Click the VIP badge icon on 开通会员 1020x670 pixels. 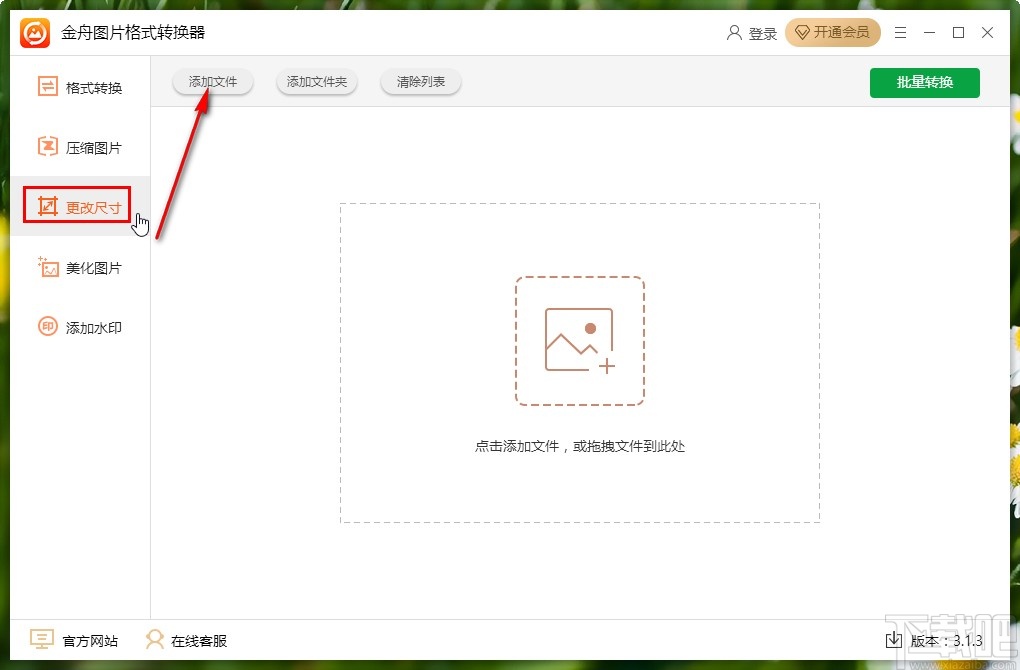tap(801, 32)
